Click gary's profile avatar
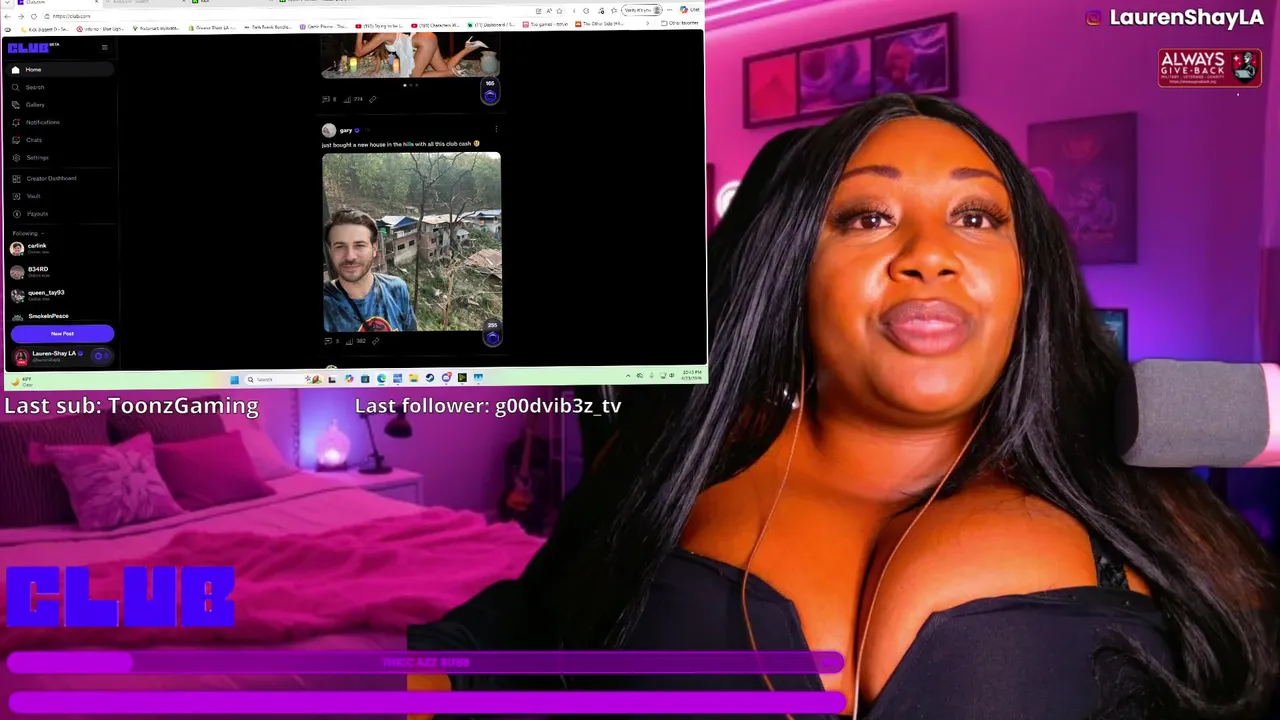Image resolution: width=1280 pixels, height=720 pixels. pos(328,130)
